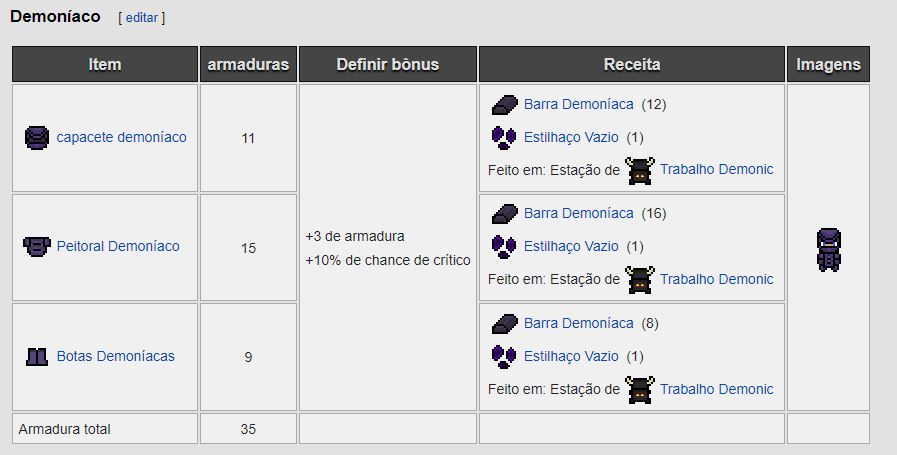Click the Estilhaço Vazio shard icon in chestplate recipe

[503, 246]
